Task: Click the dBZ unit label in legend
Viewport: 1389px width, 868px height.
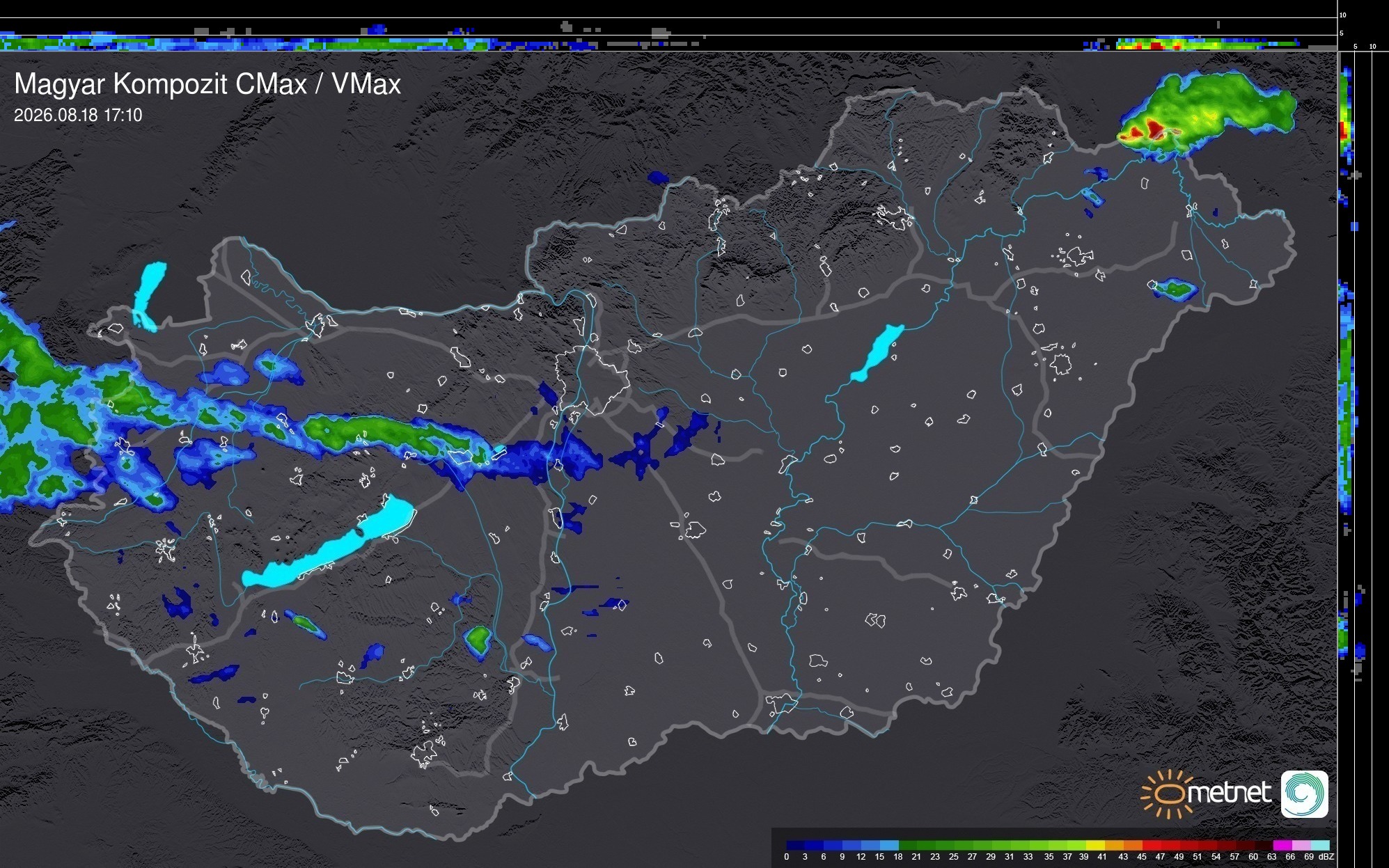Action: click(x=1326, y=857)
